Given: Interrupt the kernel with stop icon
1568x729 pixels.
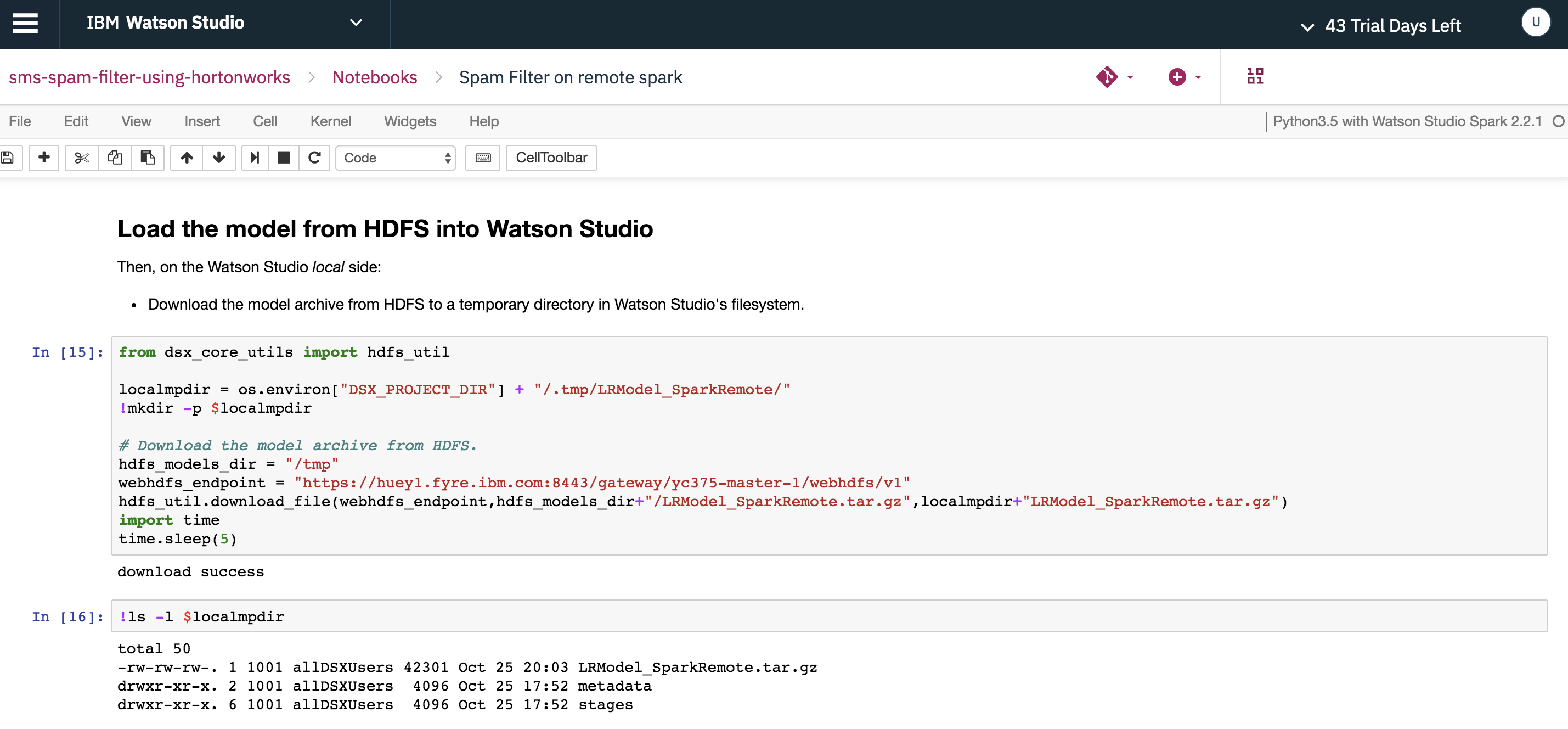Looking at the screenshot, I should [284, 158].
